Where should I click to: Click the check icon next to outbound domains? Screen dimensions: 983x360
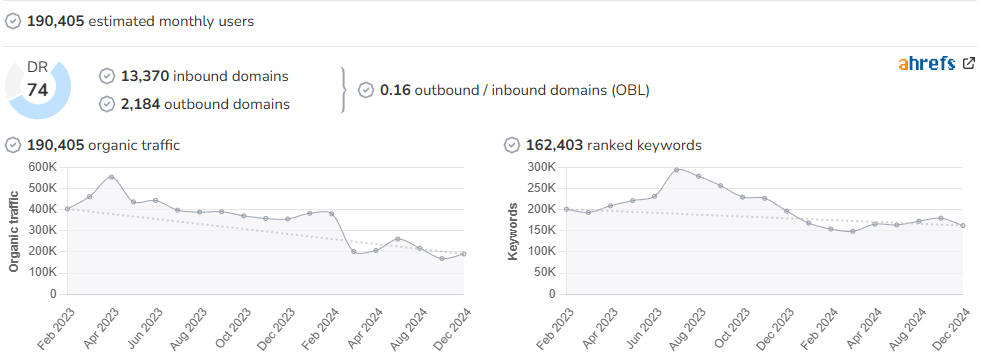coord(107,104)
